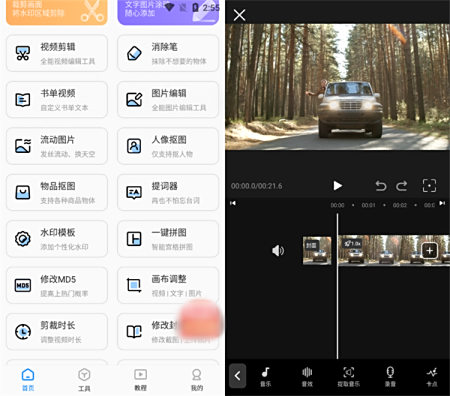Redo the last edit
Viewport: 450px width, 396px height.
[x=402, y=186]
